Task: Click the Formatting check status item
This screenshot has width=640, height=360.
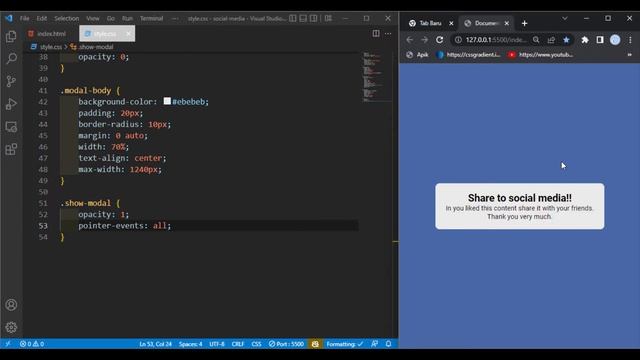Action: tap(344, 344)
